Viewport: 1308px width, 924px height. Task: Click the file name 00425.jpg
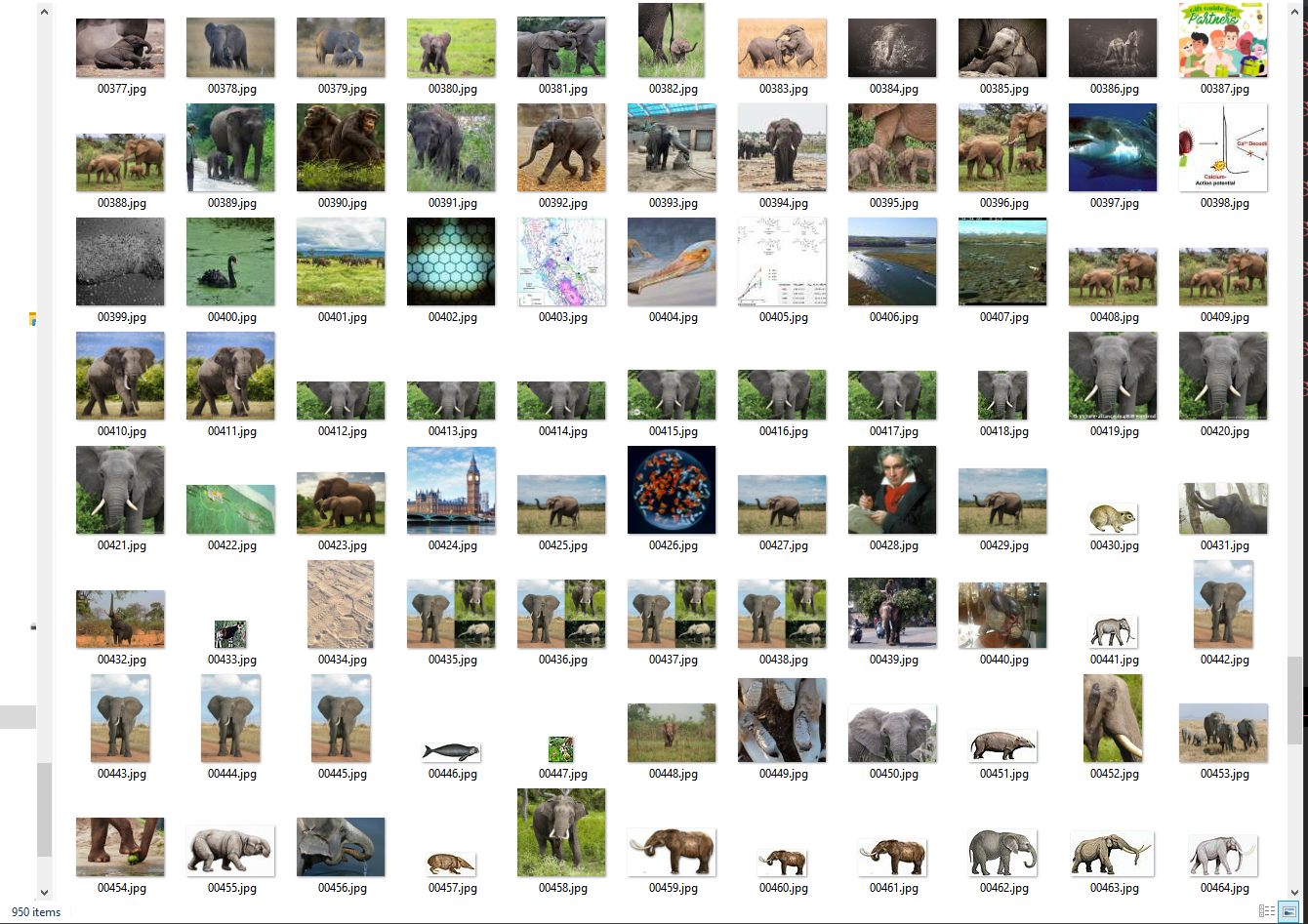563,545
